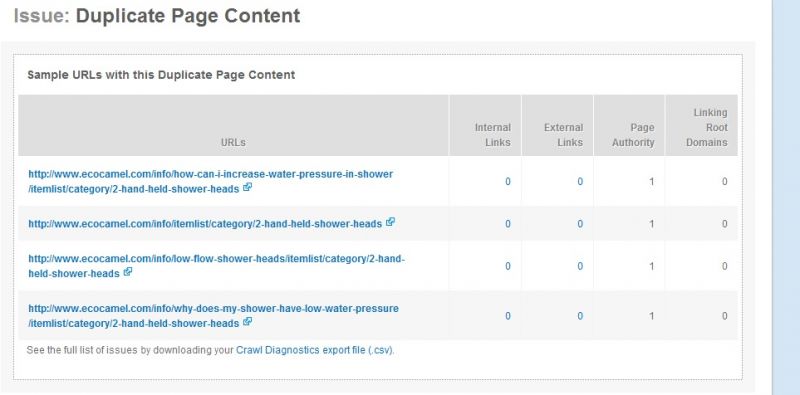This screenshot has width=800, height=395.
Task: Click External Links count for why-does-my-shower row
Action: pos(580,316)
